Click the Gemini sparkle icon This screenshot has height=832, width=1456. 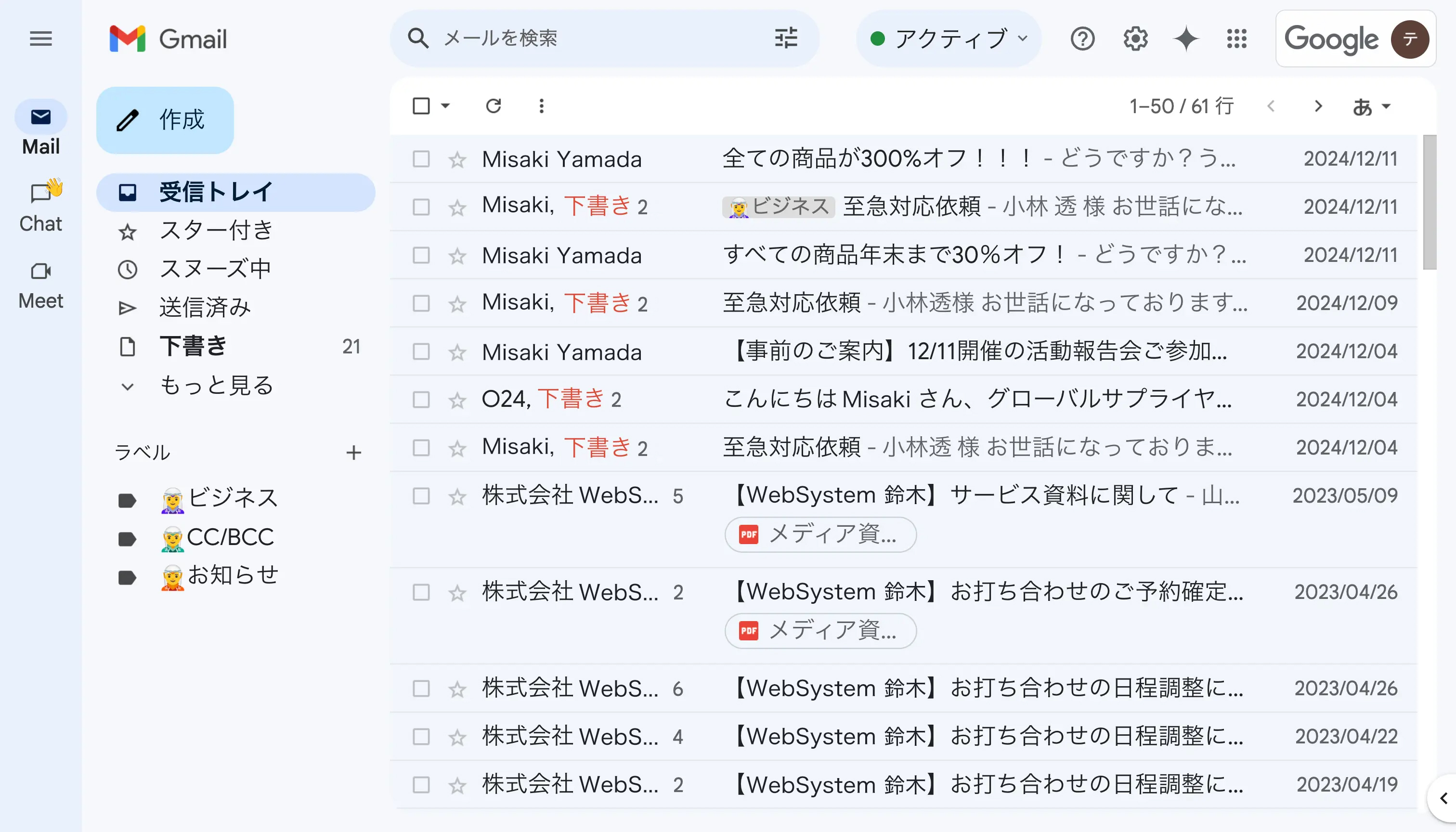1186,39
